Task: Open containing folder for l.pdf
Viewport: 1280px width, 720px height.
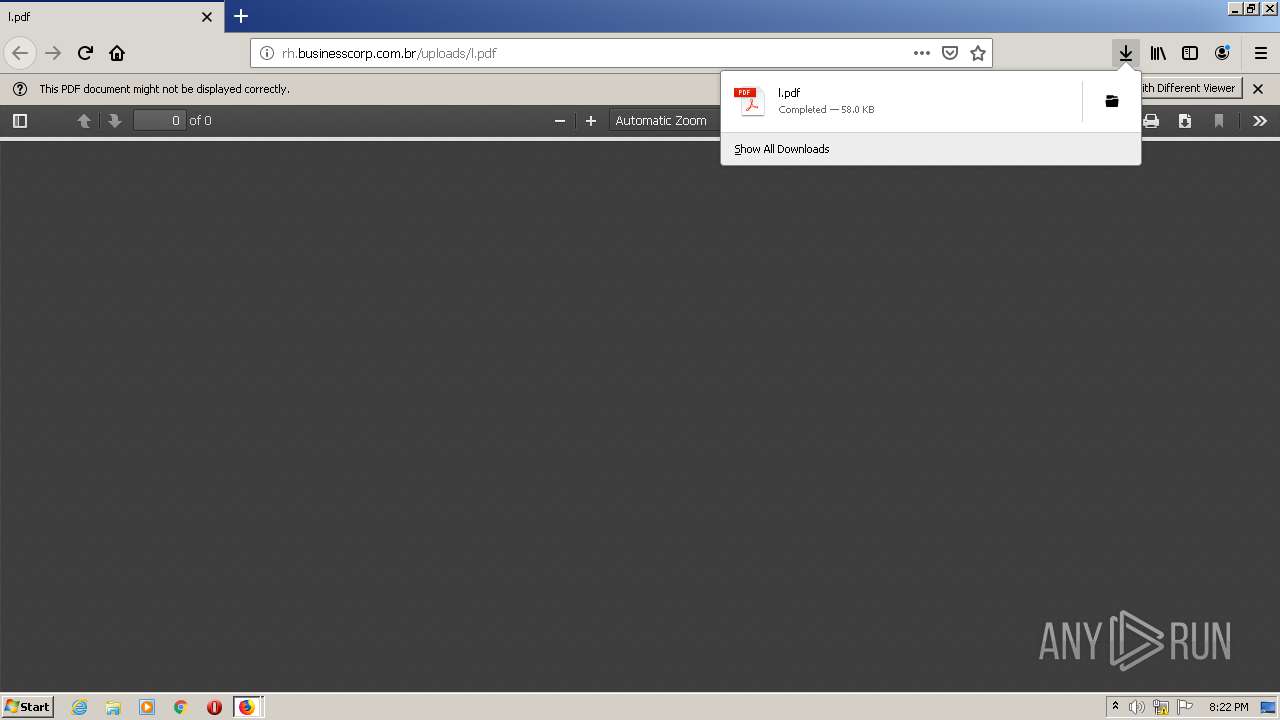Action: (1111, 101)
